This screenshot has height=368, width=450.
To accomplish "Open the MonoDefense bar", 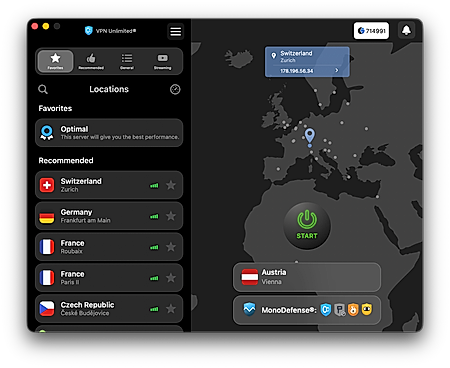I will coord(307,310).
